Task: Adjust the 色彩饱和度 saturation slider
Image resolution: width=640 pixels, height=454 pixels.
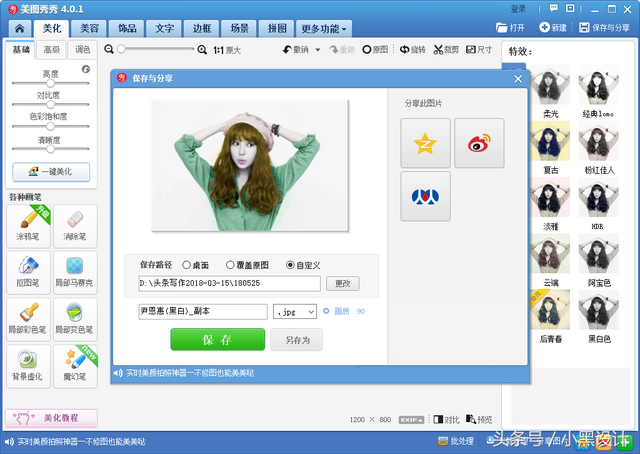Action: click(50, 126)
